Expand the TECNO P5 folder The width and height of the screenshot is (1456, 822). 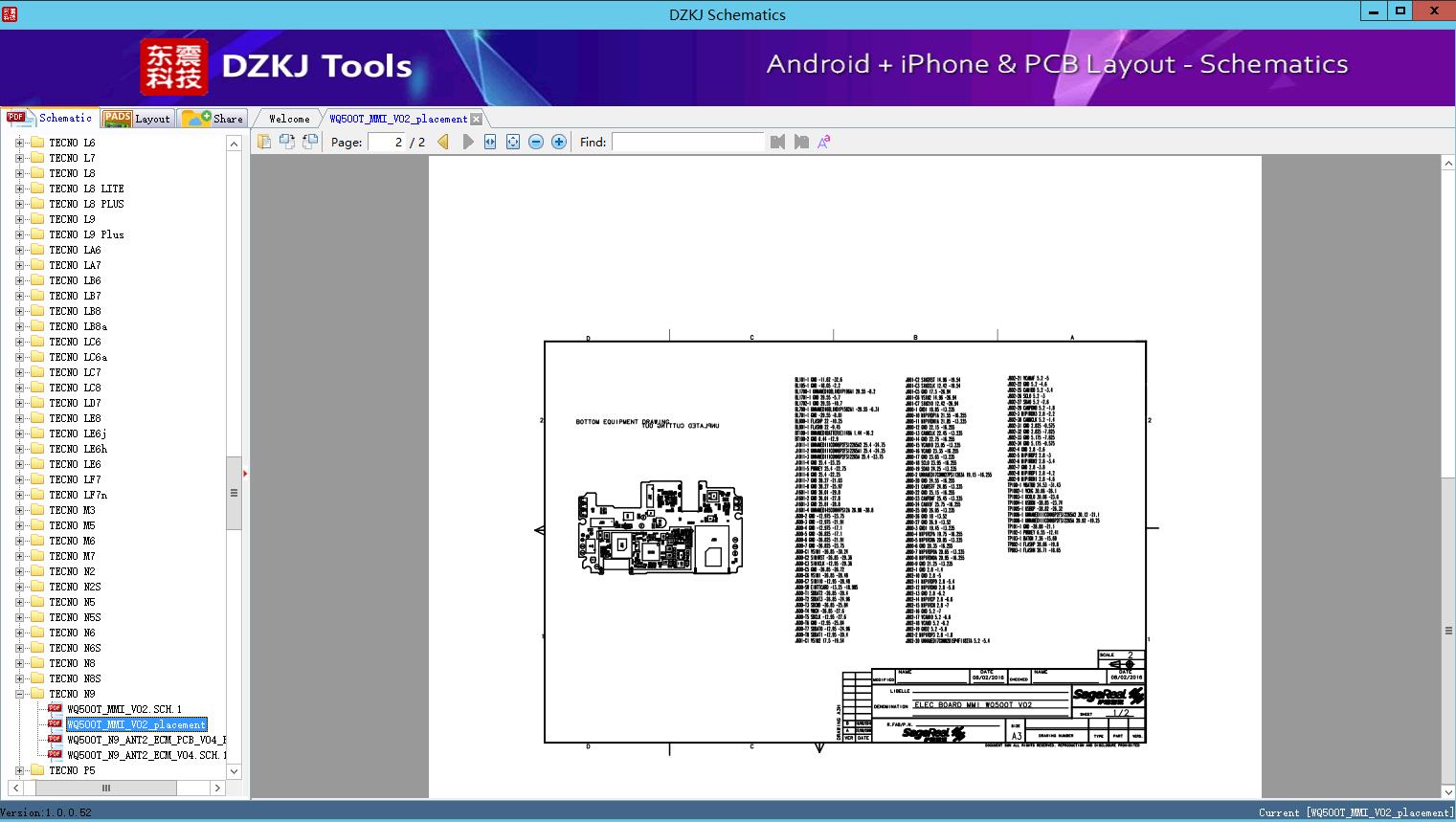[19, 770]
